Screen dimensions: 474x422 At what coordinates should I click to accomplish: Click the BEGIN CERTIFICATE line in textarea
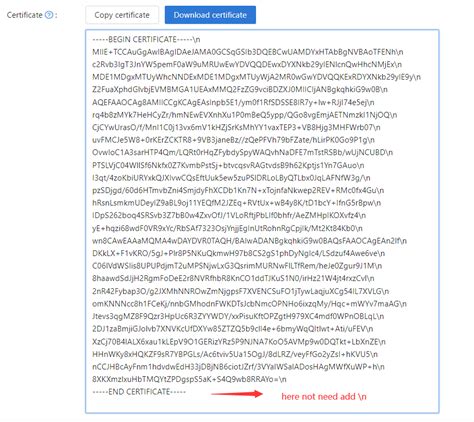click(146, 39)
